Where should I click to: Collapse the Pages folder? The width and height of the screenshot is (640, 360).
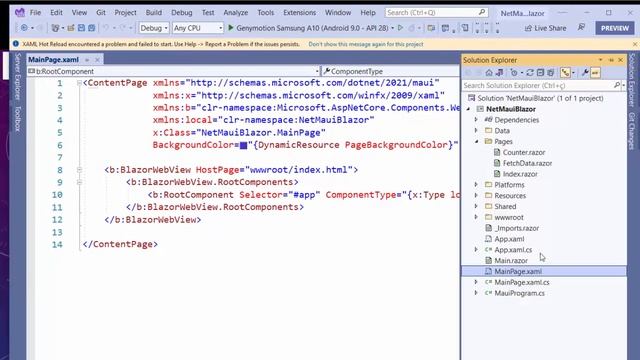point(476,141)
